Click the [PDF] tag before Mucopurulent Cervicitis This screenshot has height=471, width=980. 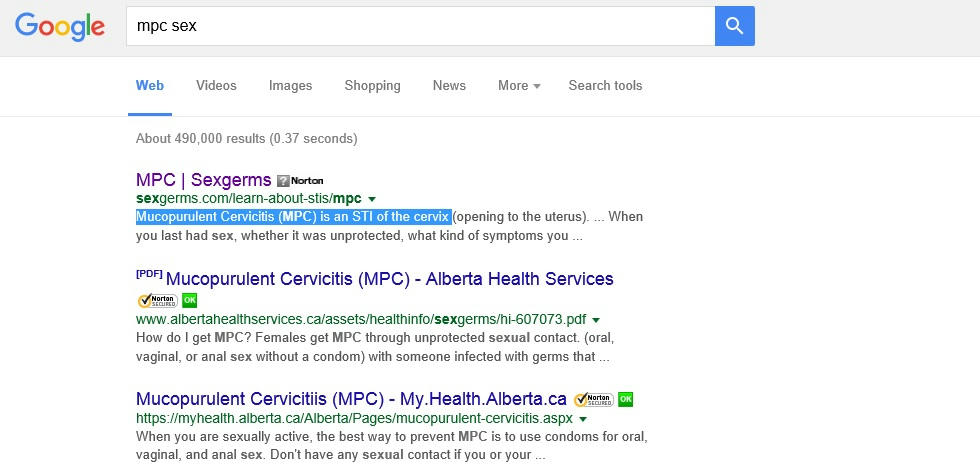click(x=149, y=274)
